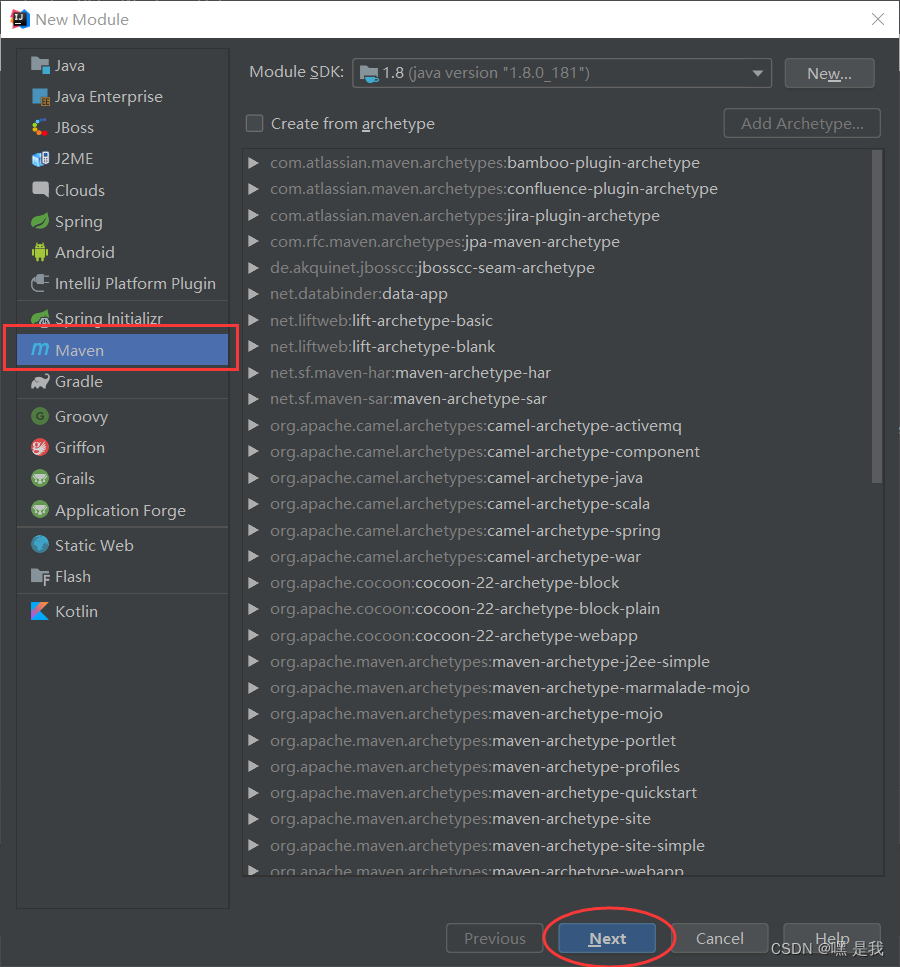Viewport: 900px width, 967px height.
Task: Click the archetype list vertical scrollbar
Action: pyautogui.click(x=877, y=316)
